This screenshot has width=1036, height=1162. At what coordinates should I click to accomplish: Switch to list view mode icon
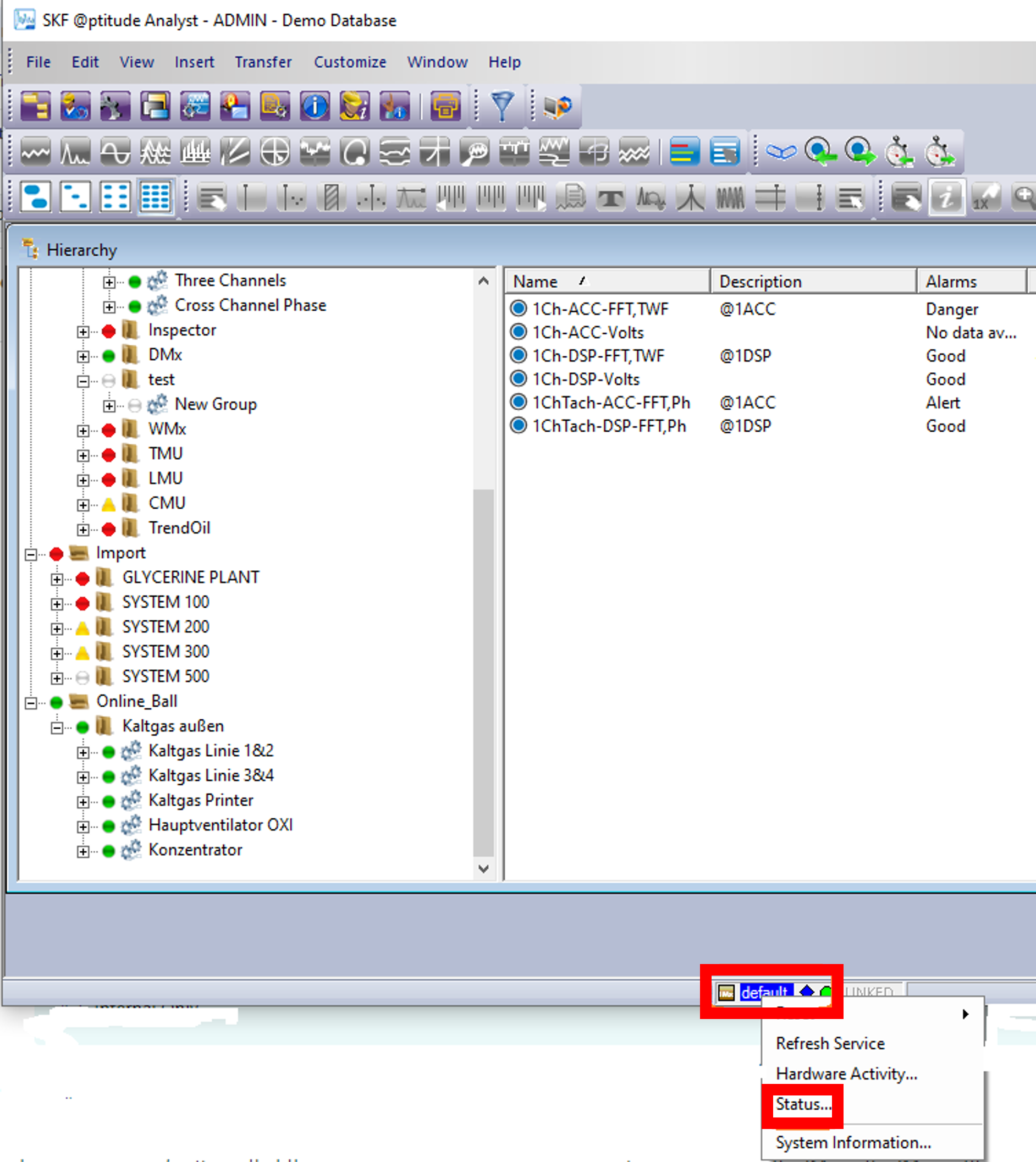coord(115,198)
